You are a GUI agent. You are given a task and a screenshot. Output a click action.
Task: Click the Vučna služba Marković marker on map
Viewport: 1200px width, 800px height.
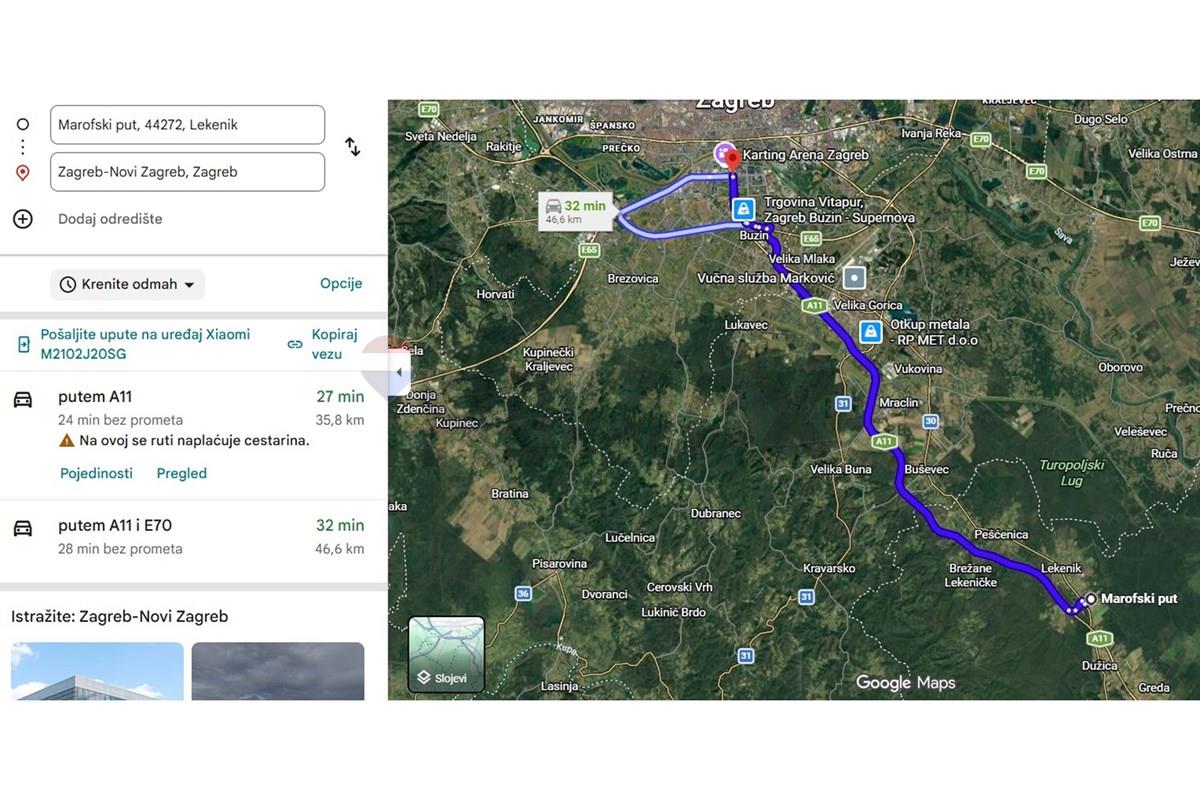tap(855, 277)
